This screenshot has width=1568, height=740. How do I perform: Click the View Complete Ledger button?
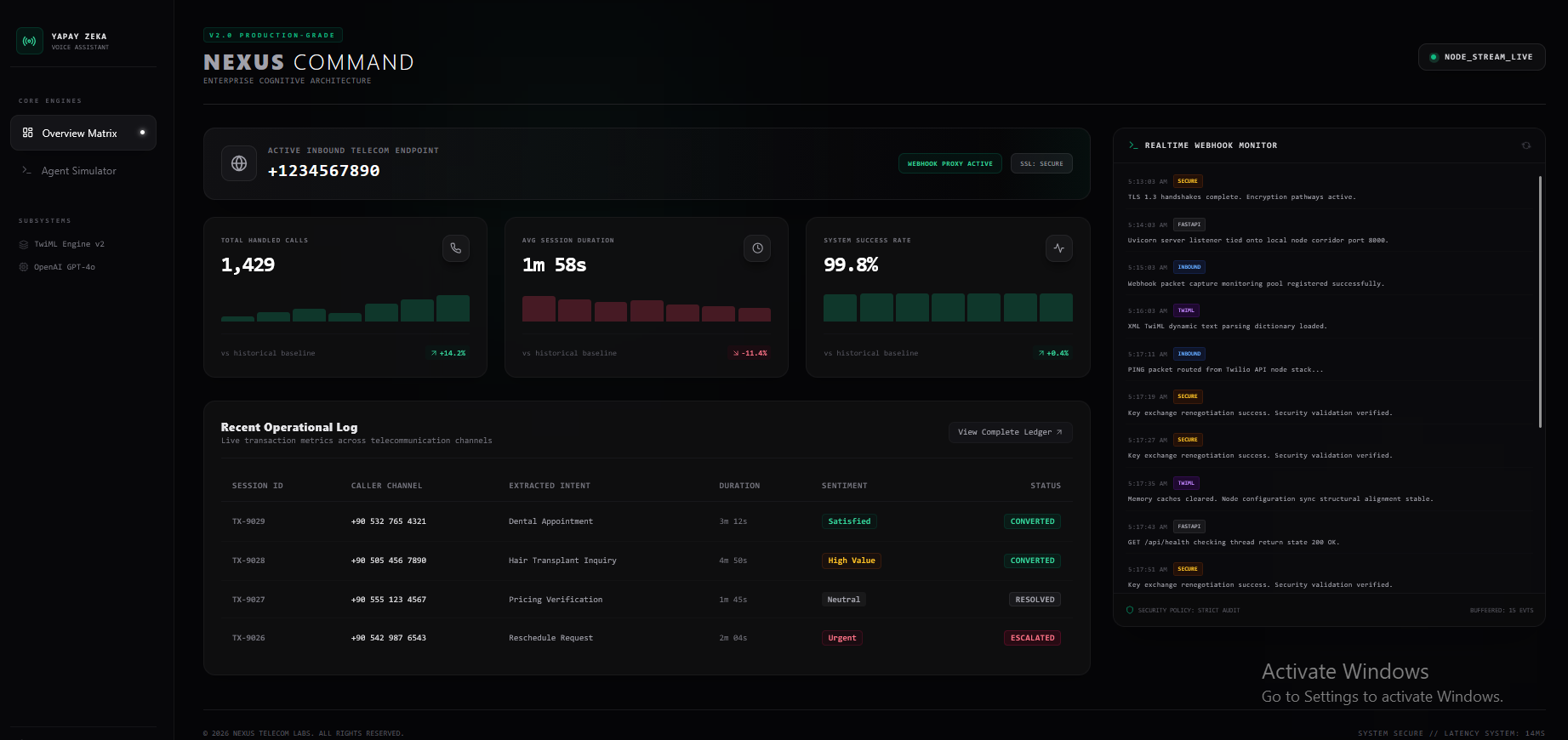[x=1010, y=432]
